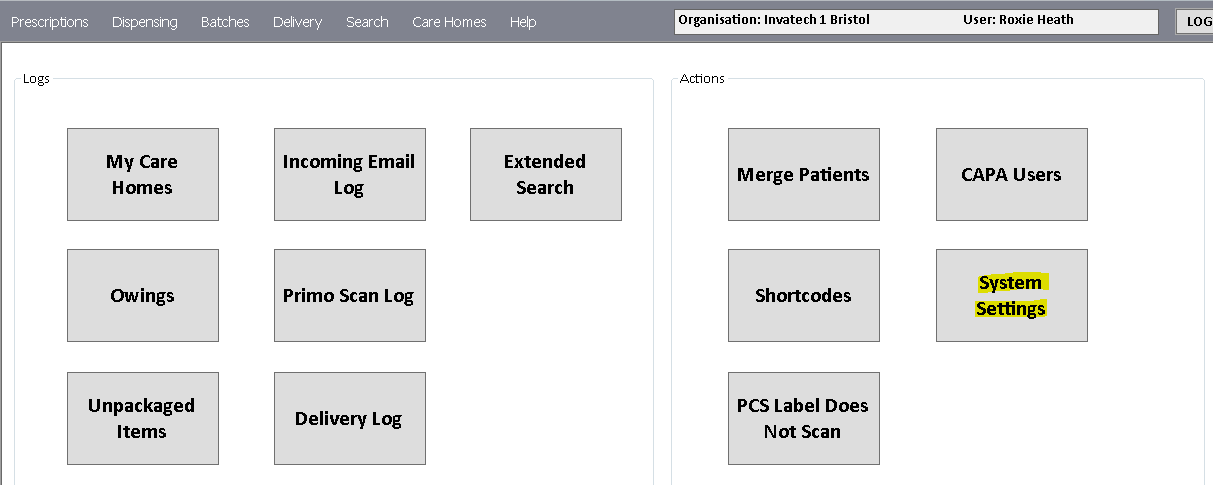Open the Care Homes menu
Viewport: 1213px width, 485px height.
(449, 22)
